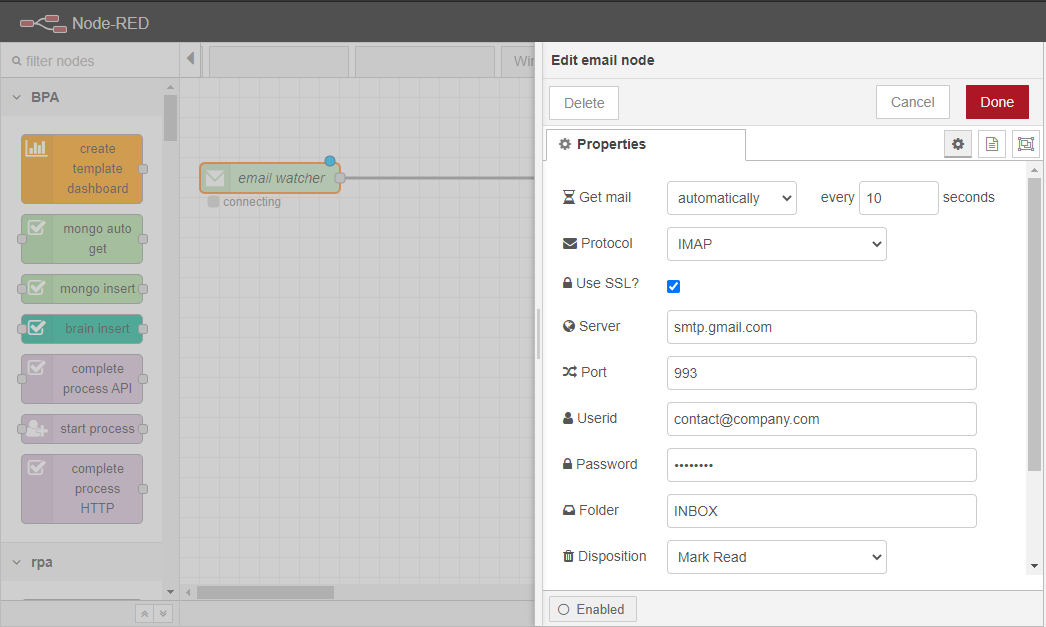This screenshot has width=1046, height=627.
Task: Click the canvas horizontal scrollbar thumb
Action: (x=266, y=592)
